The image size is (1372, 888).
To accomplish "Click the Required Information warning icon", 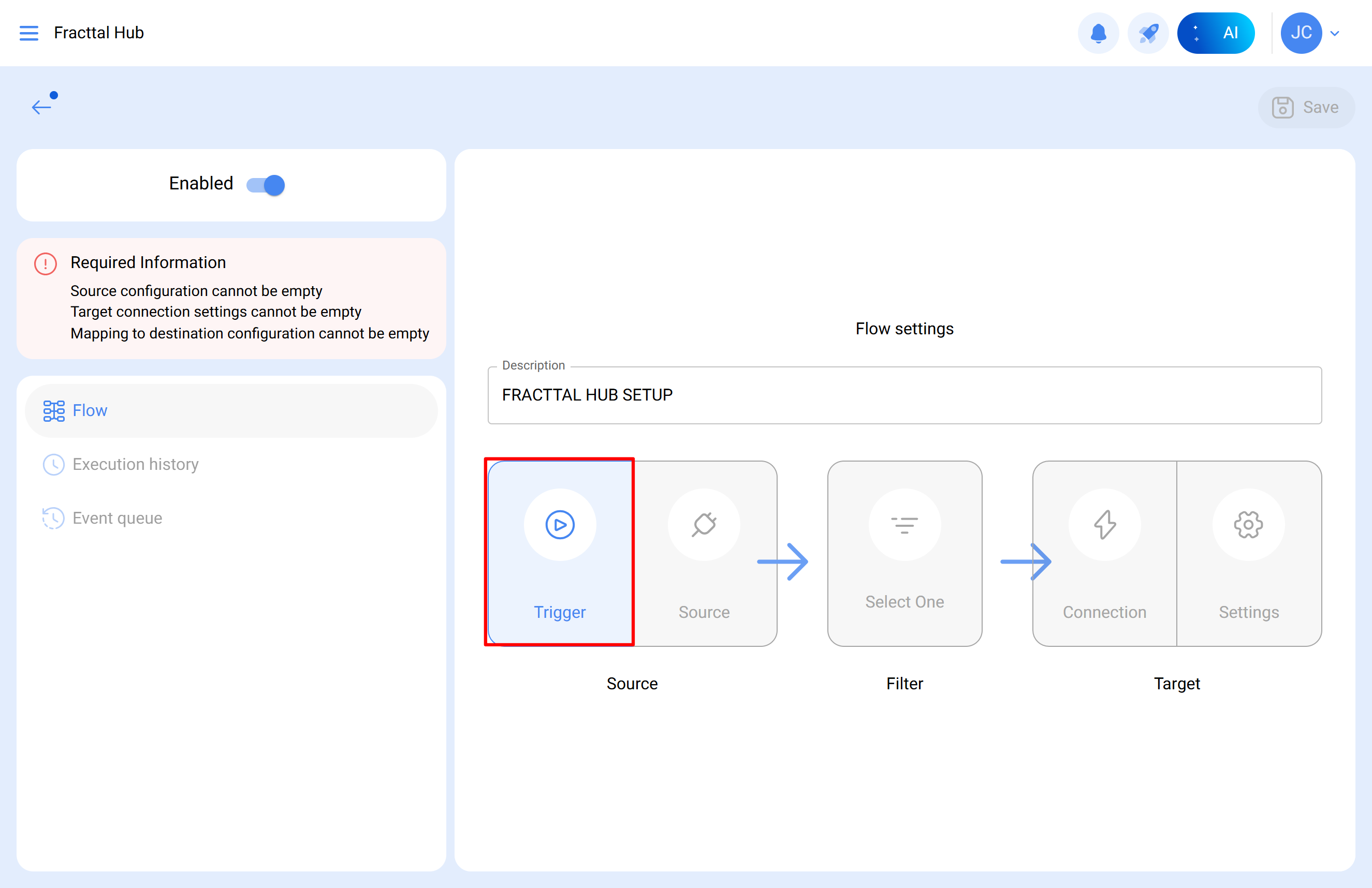I will click(46, 264).
